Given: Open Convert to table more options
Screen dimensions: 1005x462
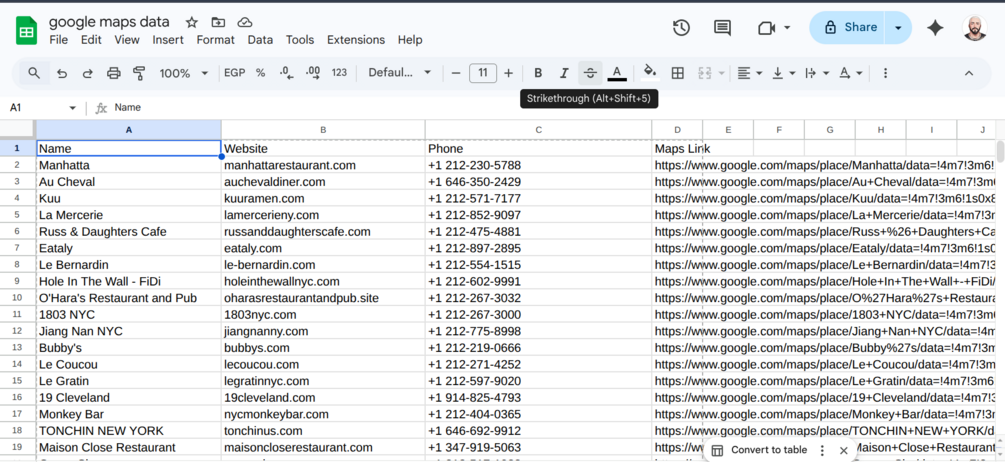Looking at the screenshot, I should (822, 450).
